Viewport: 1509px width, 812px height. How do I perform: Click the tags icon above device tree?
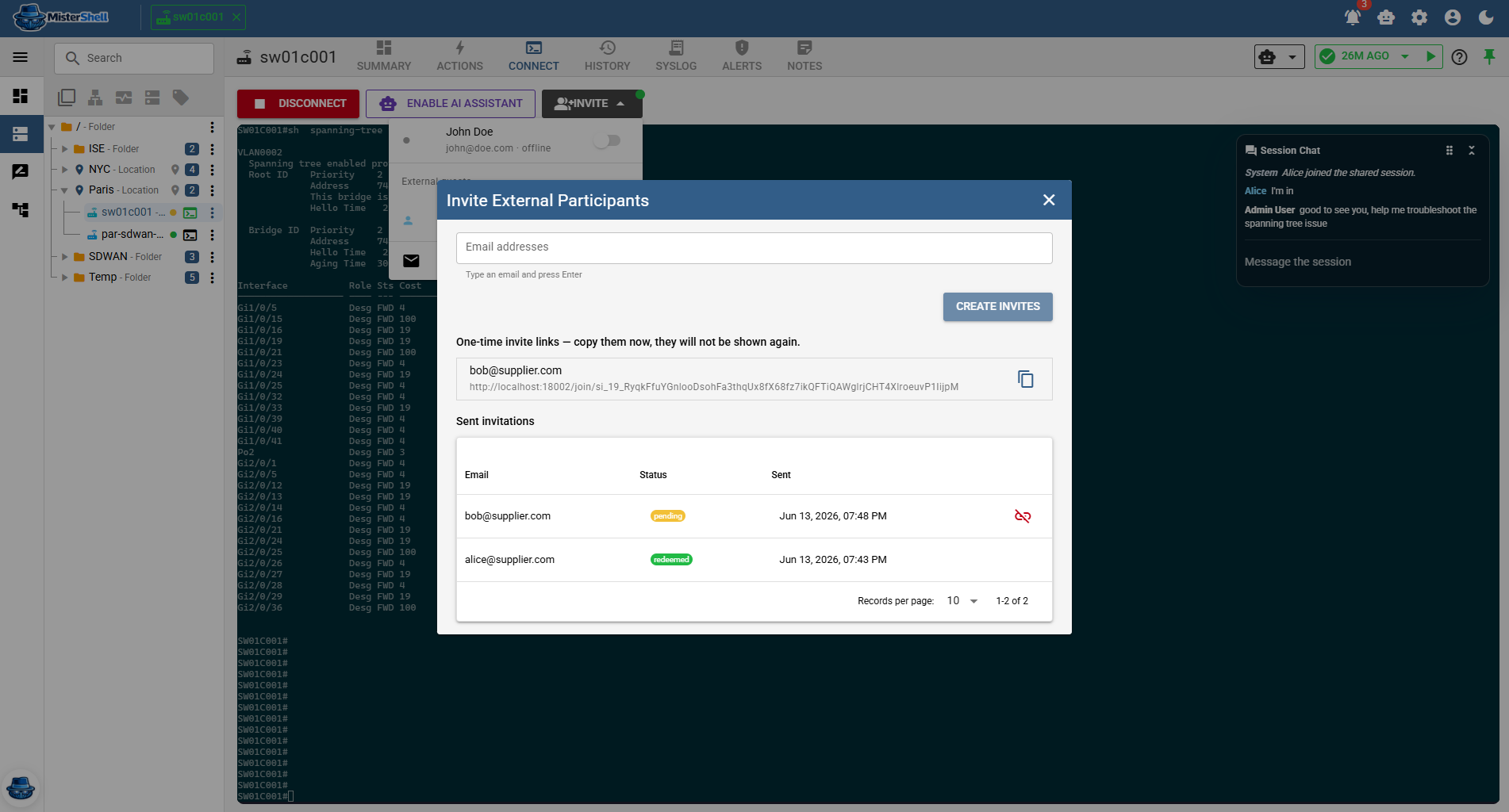coord(181,98)
